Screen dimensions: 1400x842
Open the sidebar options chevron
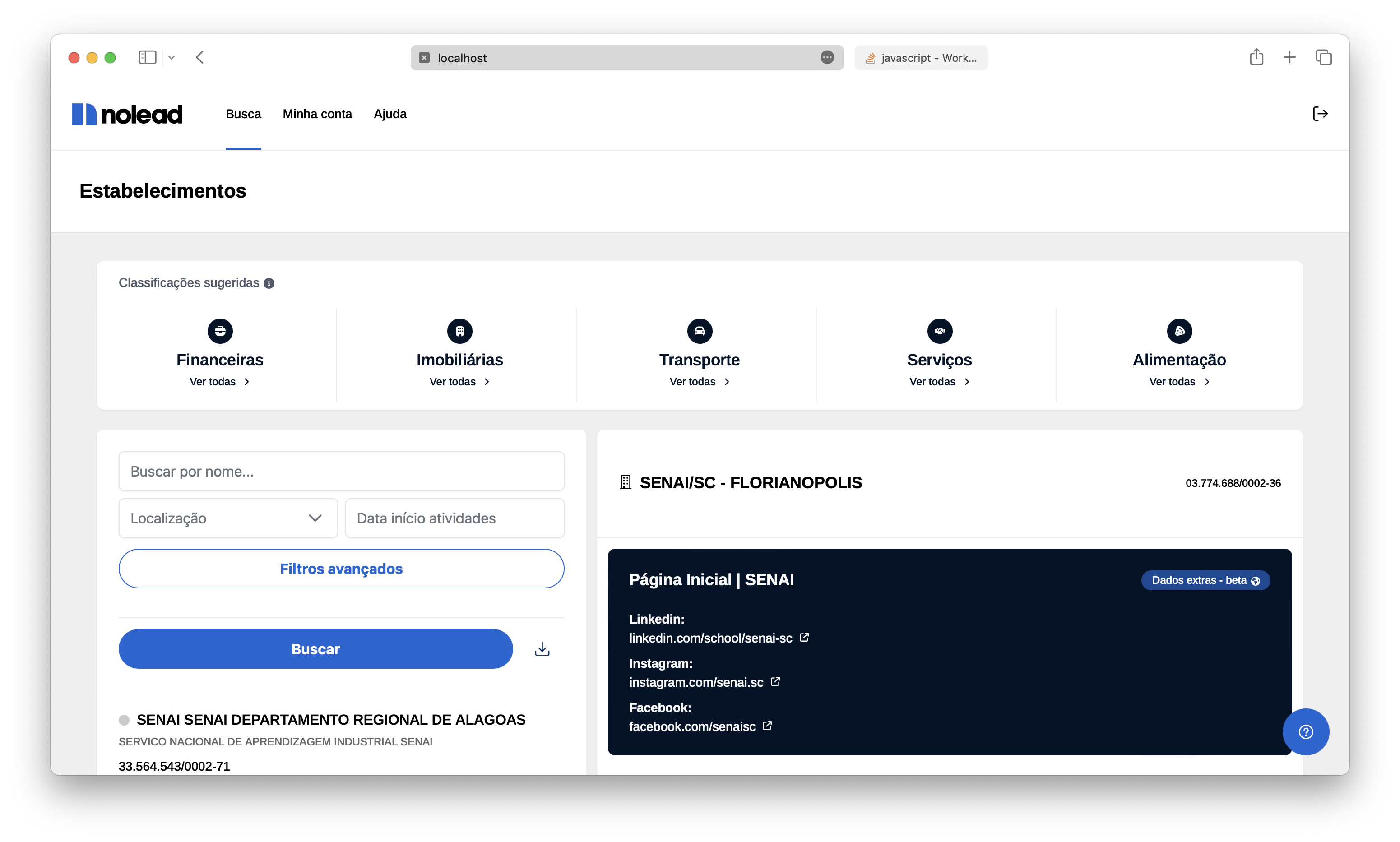[172, 57]
